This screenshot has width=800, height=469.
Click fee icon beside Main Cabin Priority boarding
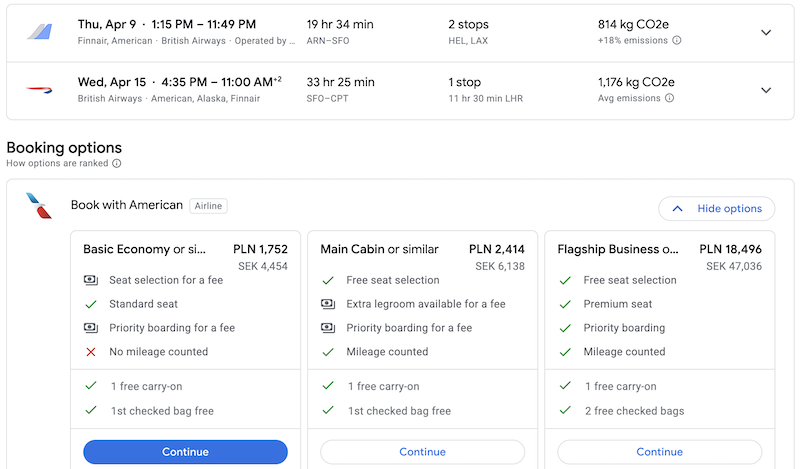[328, 328]
